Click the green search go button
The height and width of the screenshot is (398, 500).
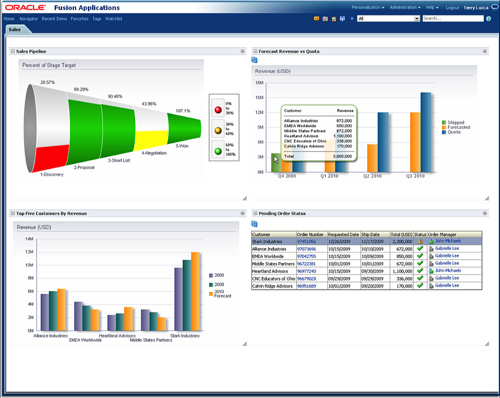[x=489, y=19]
